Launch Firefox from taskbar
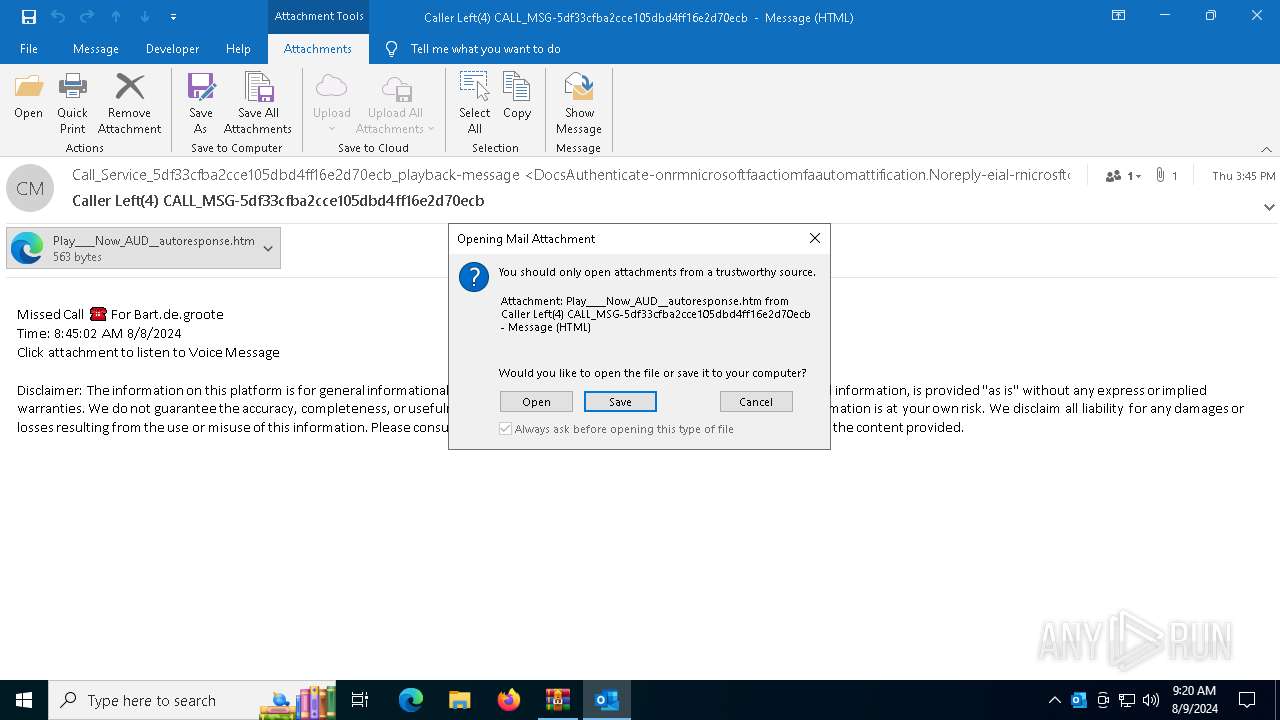The height and width of the screenshot is (720, 1280). [x=509, y=700]
